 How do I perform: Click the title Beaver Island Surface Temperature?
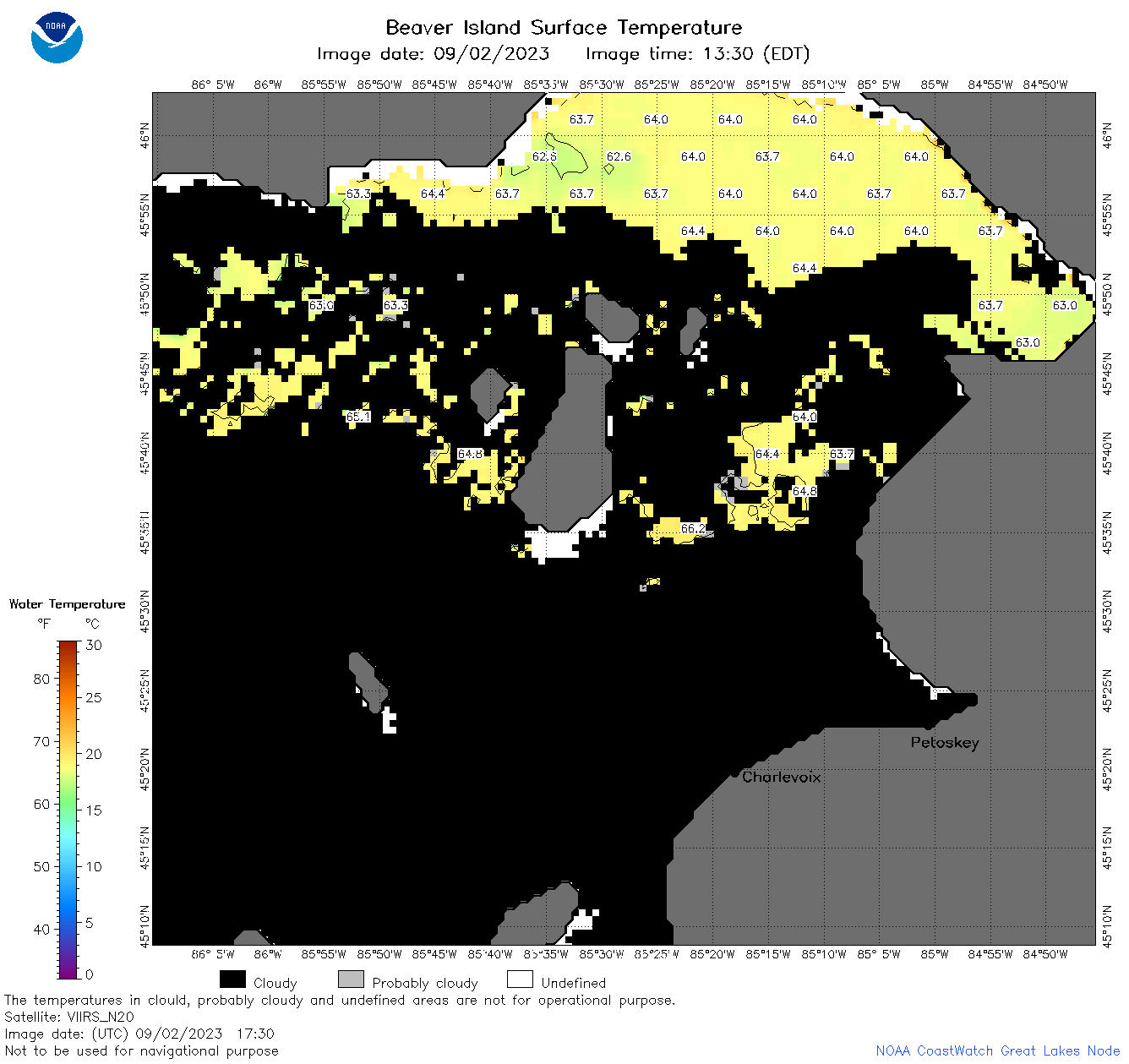tap(564, 27)
